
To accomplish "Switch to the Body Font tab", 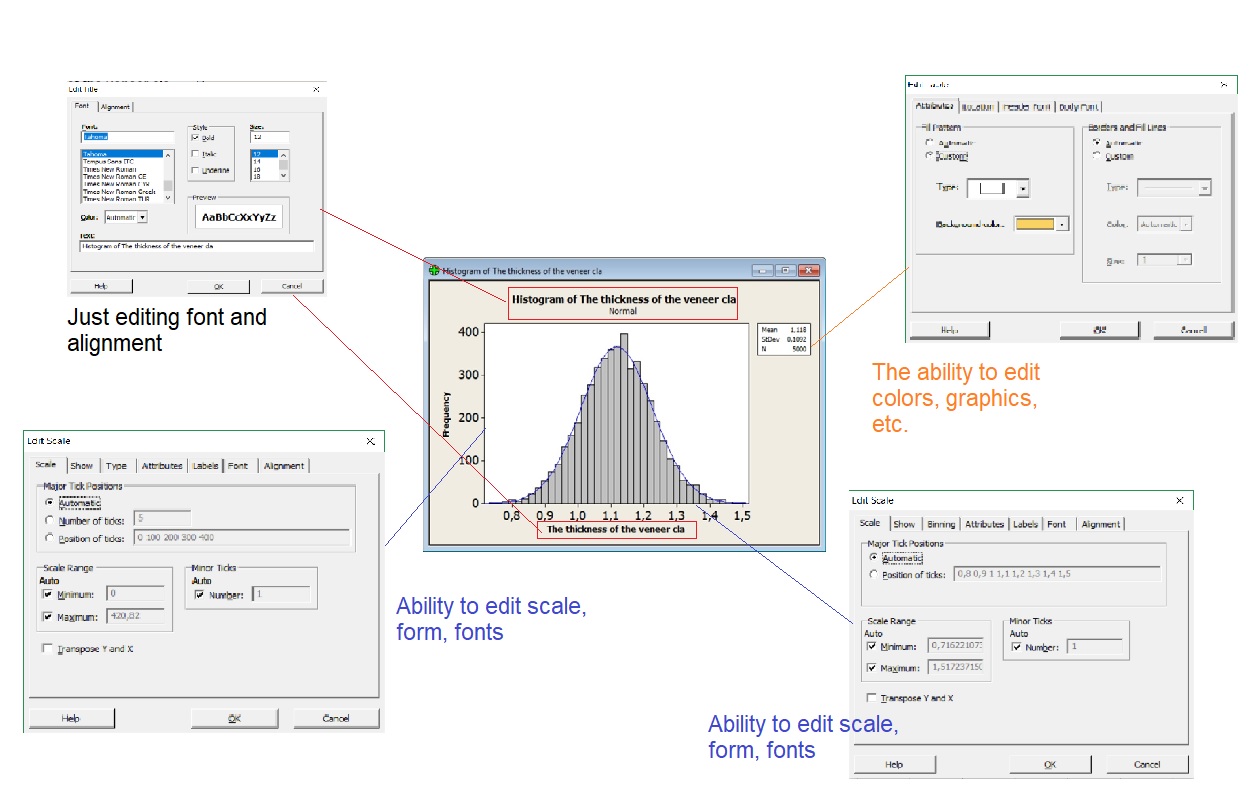I will point(1080,107).
